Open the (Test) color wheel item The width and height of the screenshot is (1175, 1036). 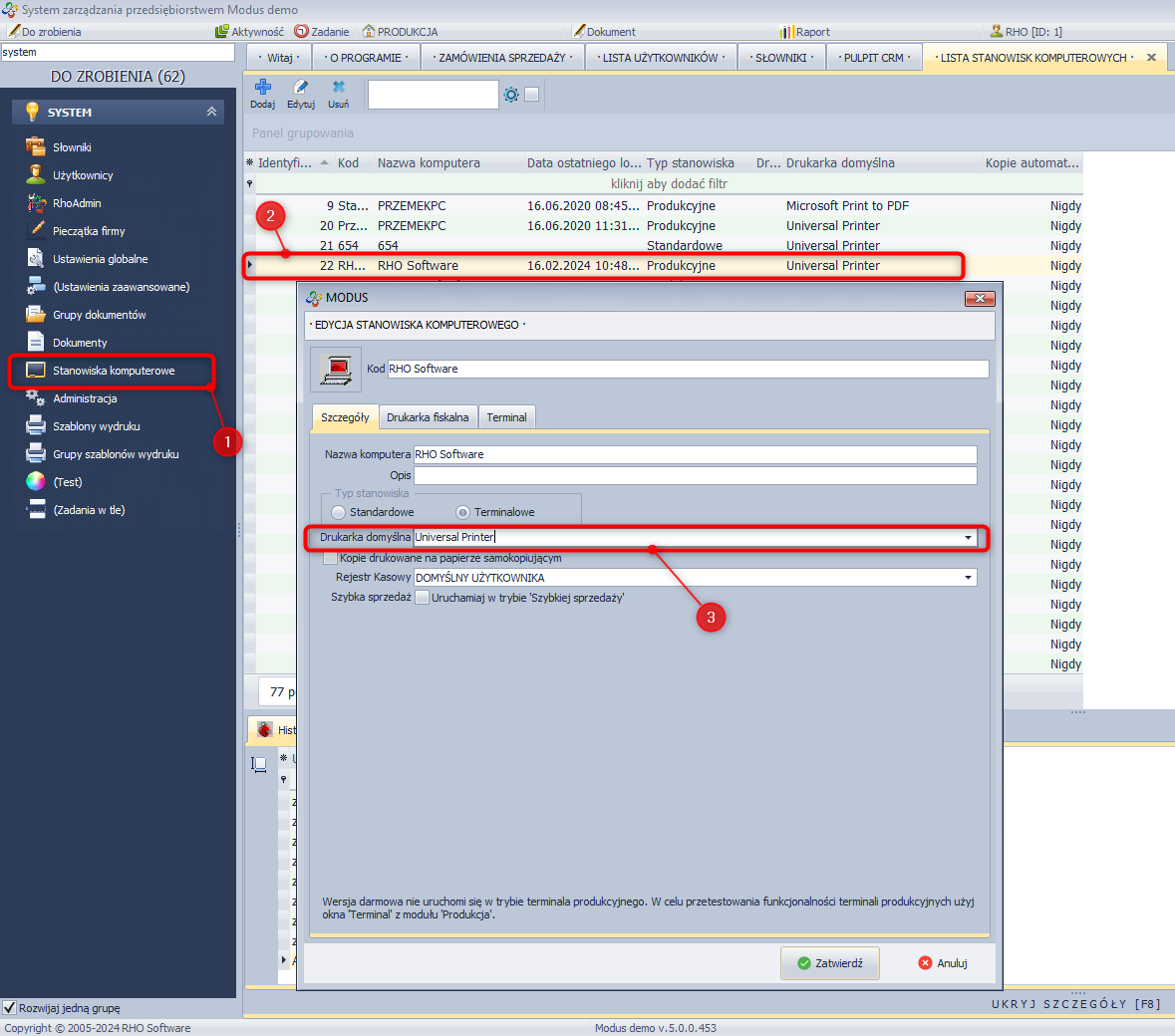coord(67,482)
